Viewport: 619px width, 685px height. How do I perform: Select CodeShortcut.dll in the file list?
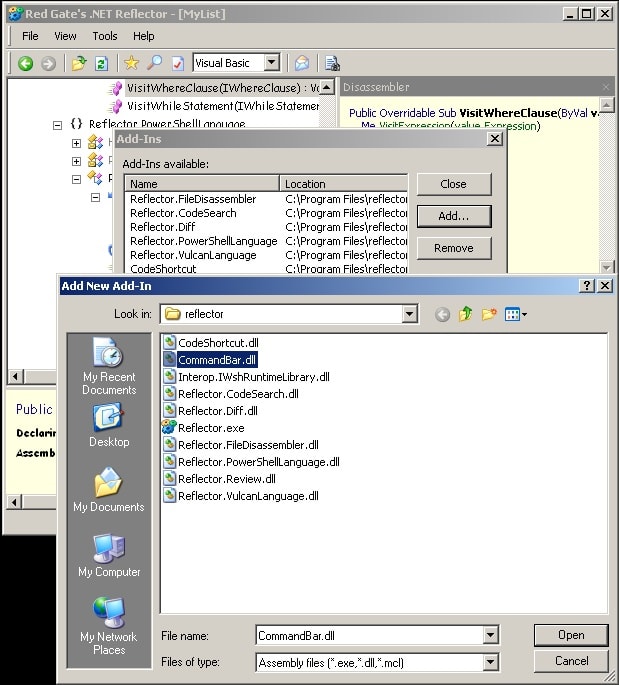coord(211,342)
